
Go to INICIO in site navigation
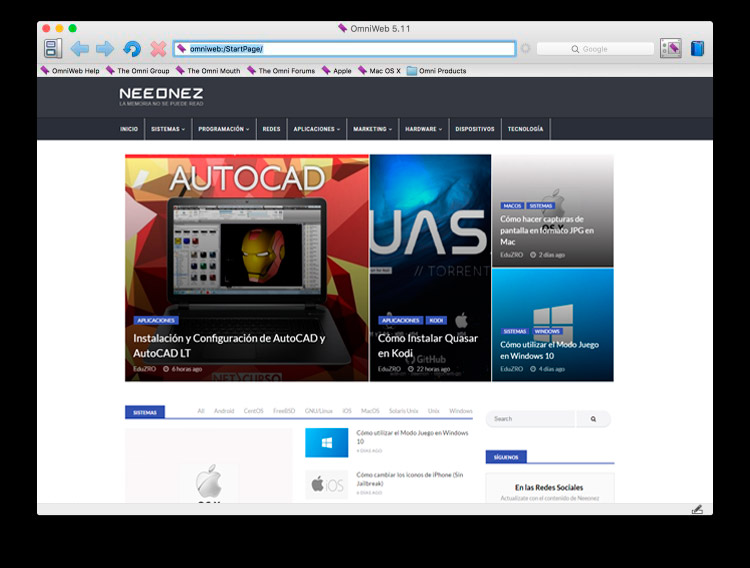(129, 129)
